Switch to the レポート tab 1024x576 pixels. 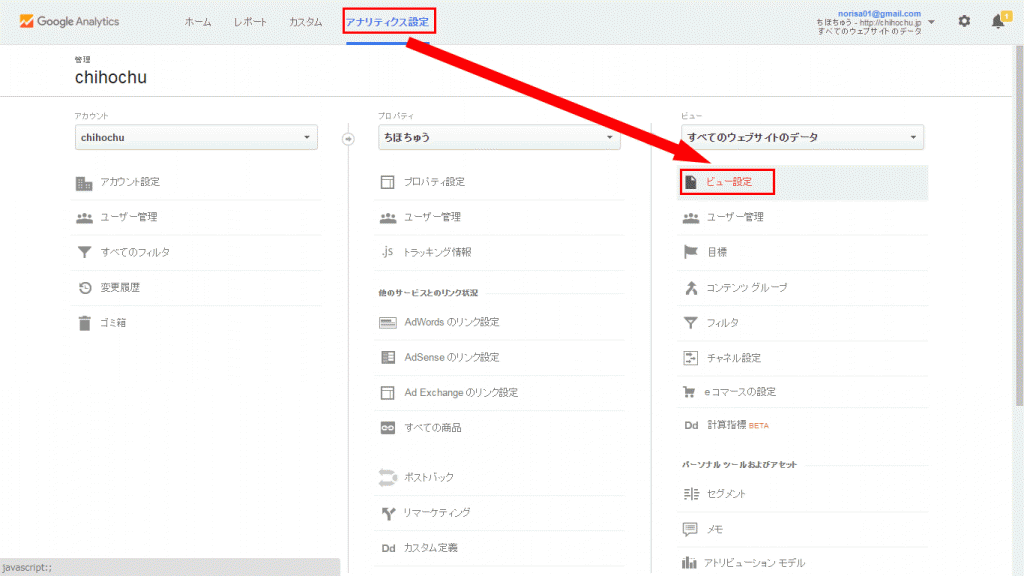(249, 20)
